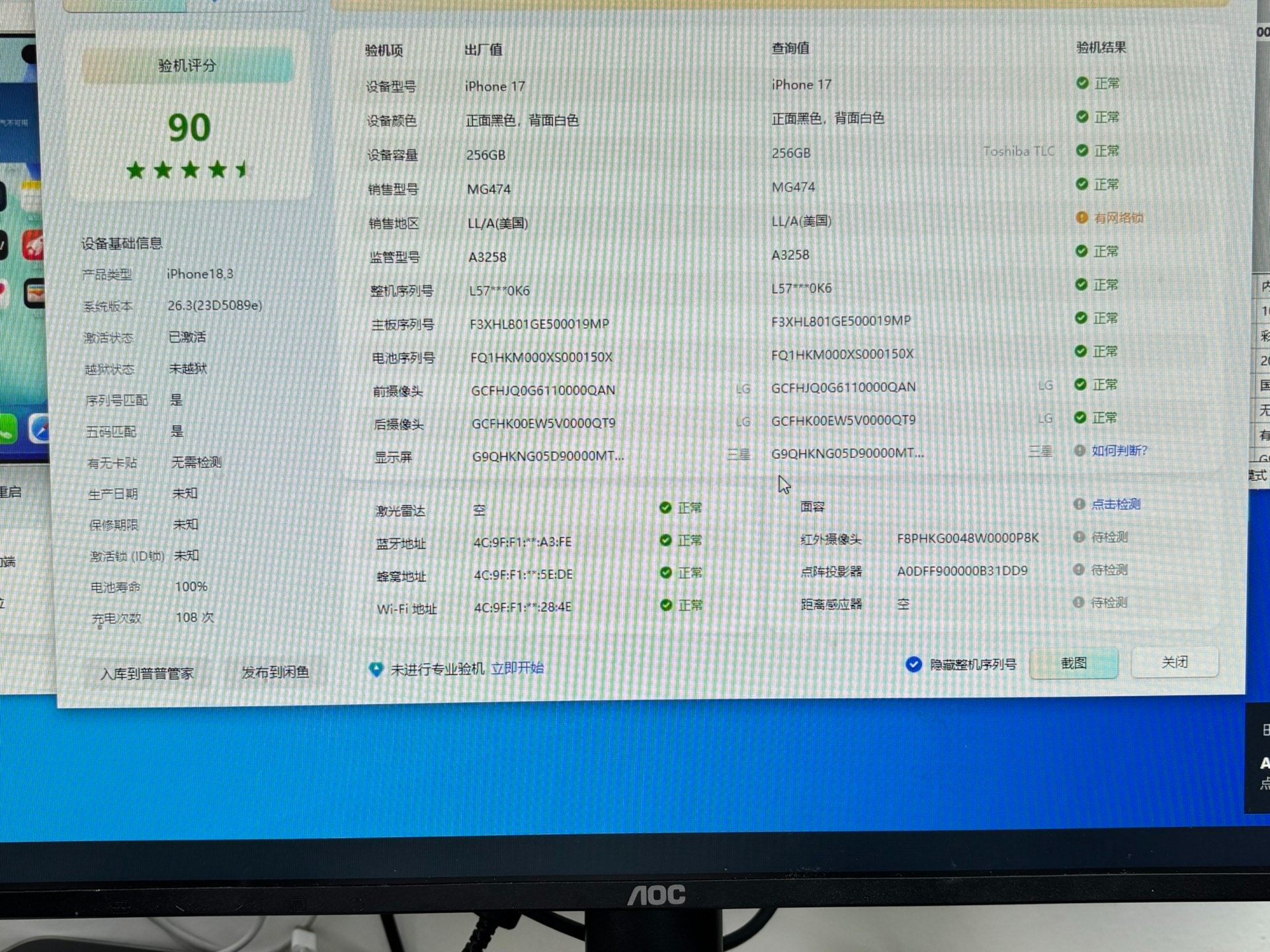This screenshot has height=952, width=1270.
Task: Toggle the 隐藏整机序列号 checkbox
Action: (x=913, y=664)
